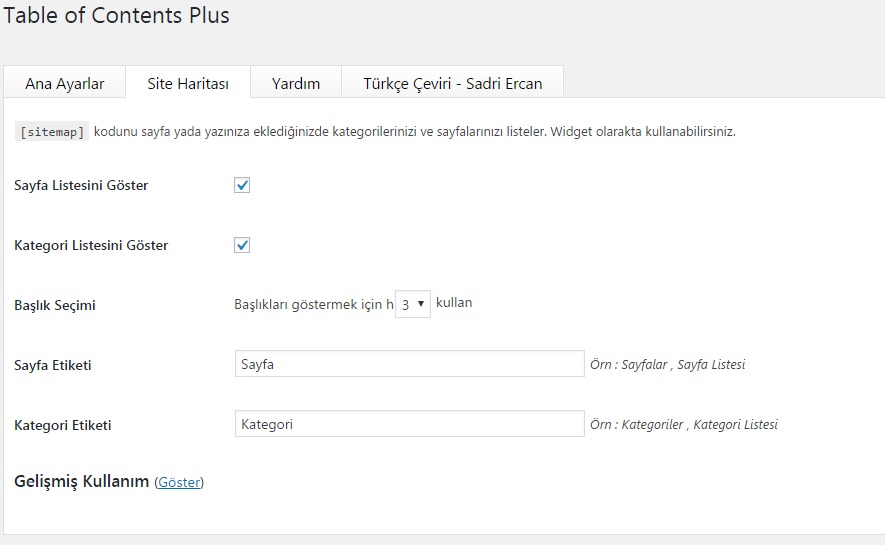Click the Table of Contents Plus title

(x=116, y=15)
